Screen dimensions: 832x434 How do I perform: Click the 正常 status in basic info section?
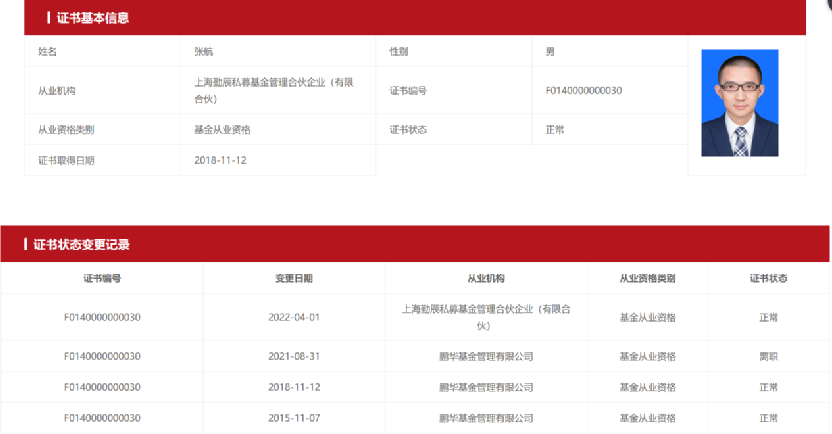coord(555,130)
